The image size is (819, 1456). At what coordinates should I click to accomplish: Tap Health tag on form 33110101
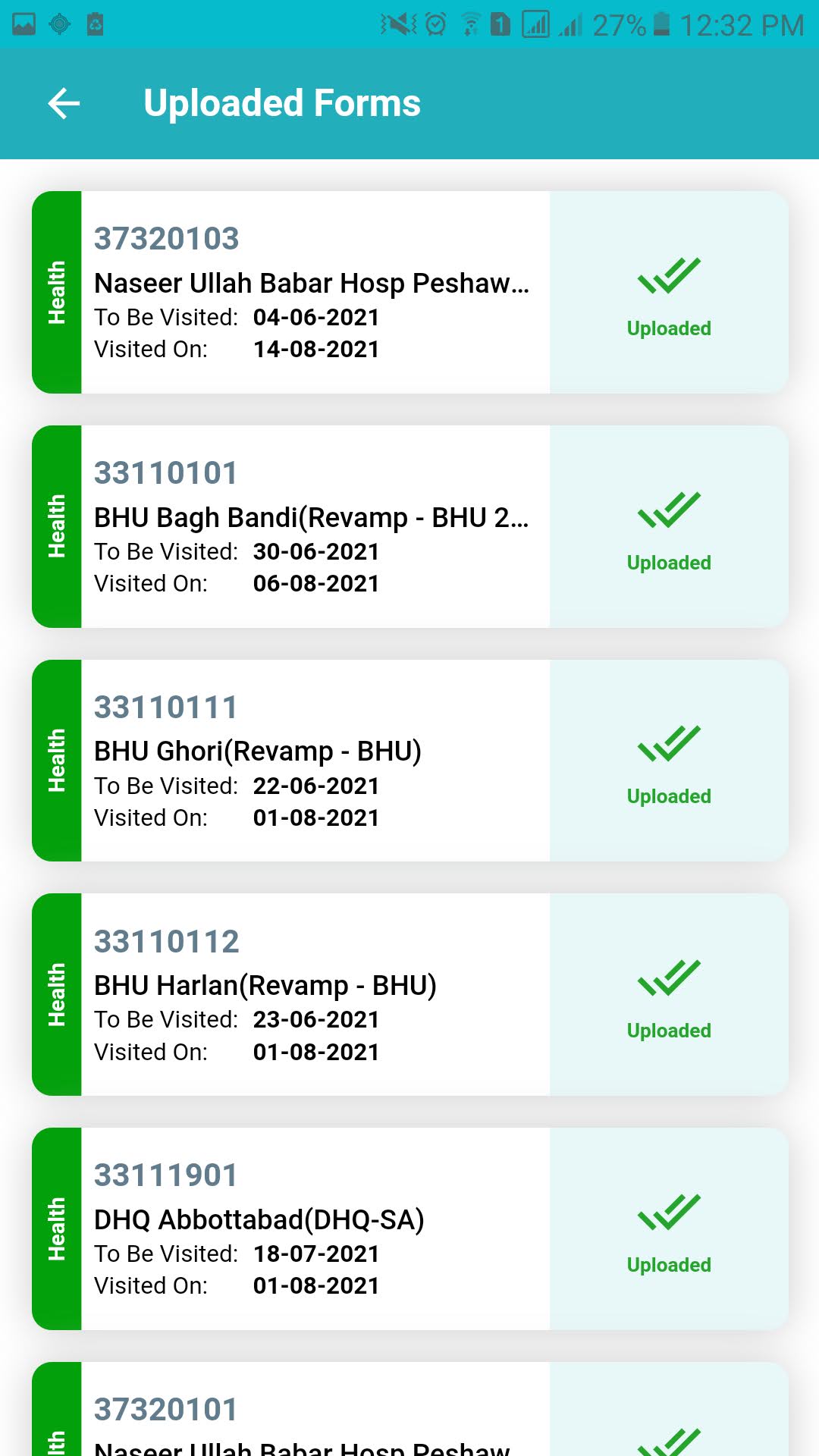(57, 526)
